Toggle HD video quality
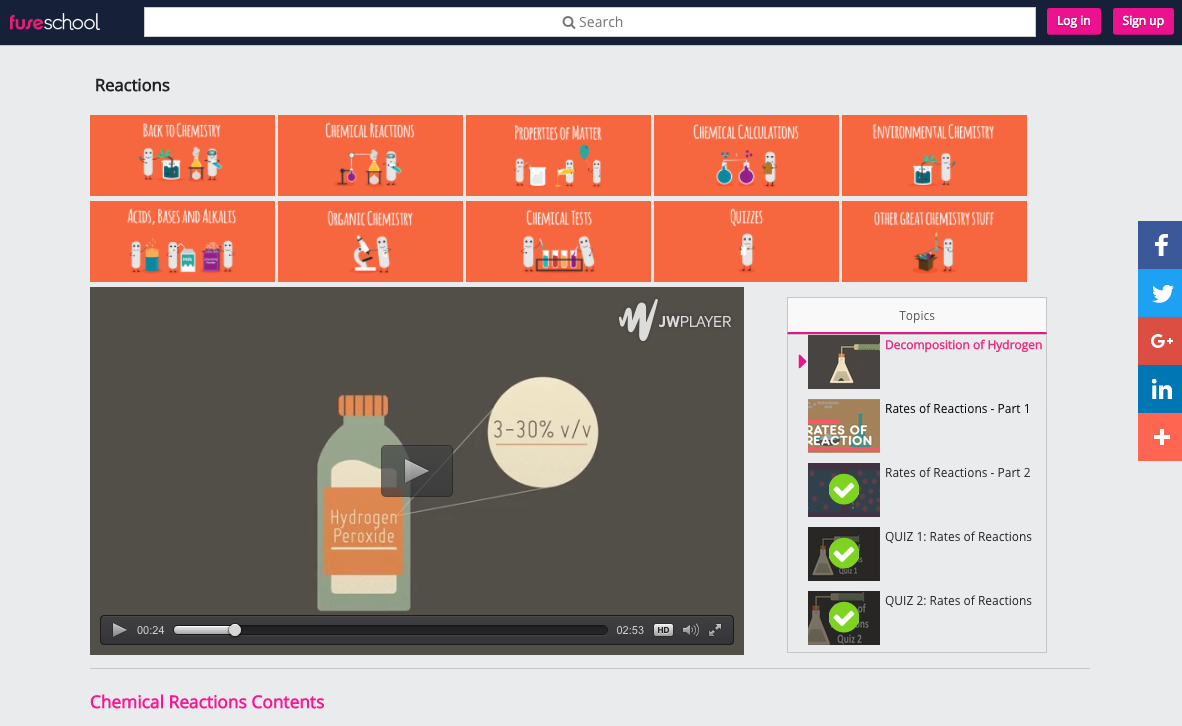The height and width of the screenshot is (726, 1182). [663, 630]
